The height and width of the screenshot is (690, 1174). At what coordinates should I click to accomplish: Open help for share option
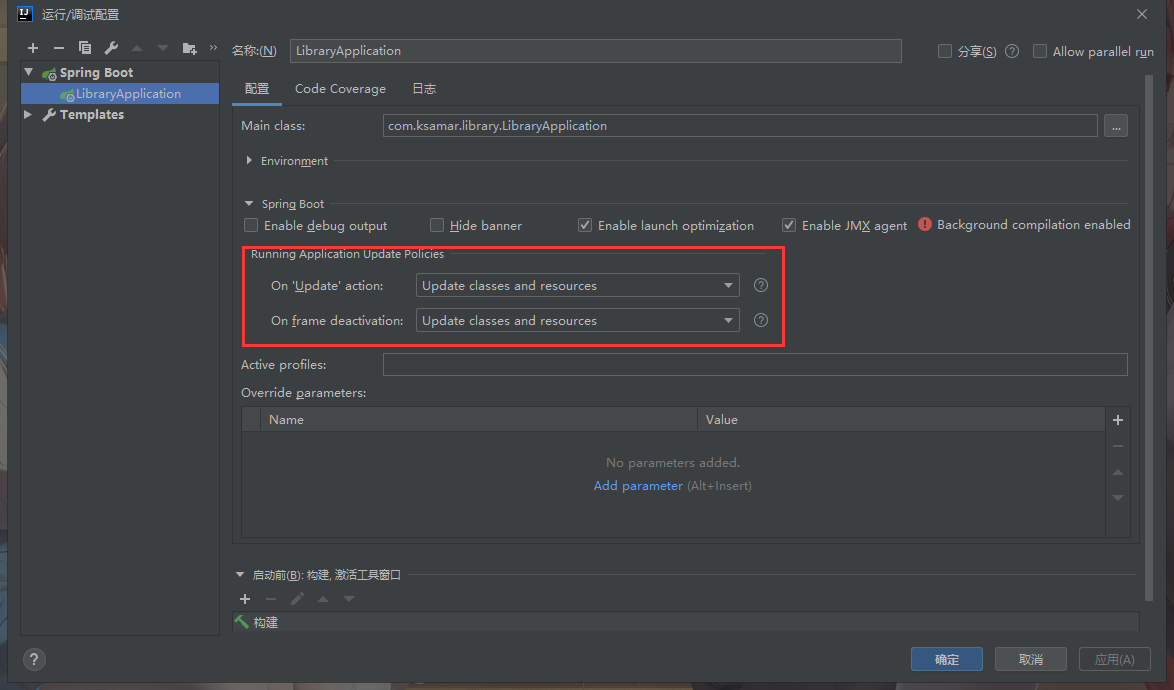(1012, 51)
